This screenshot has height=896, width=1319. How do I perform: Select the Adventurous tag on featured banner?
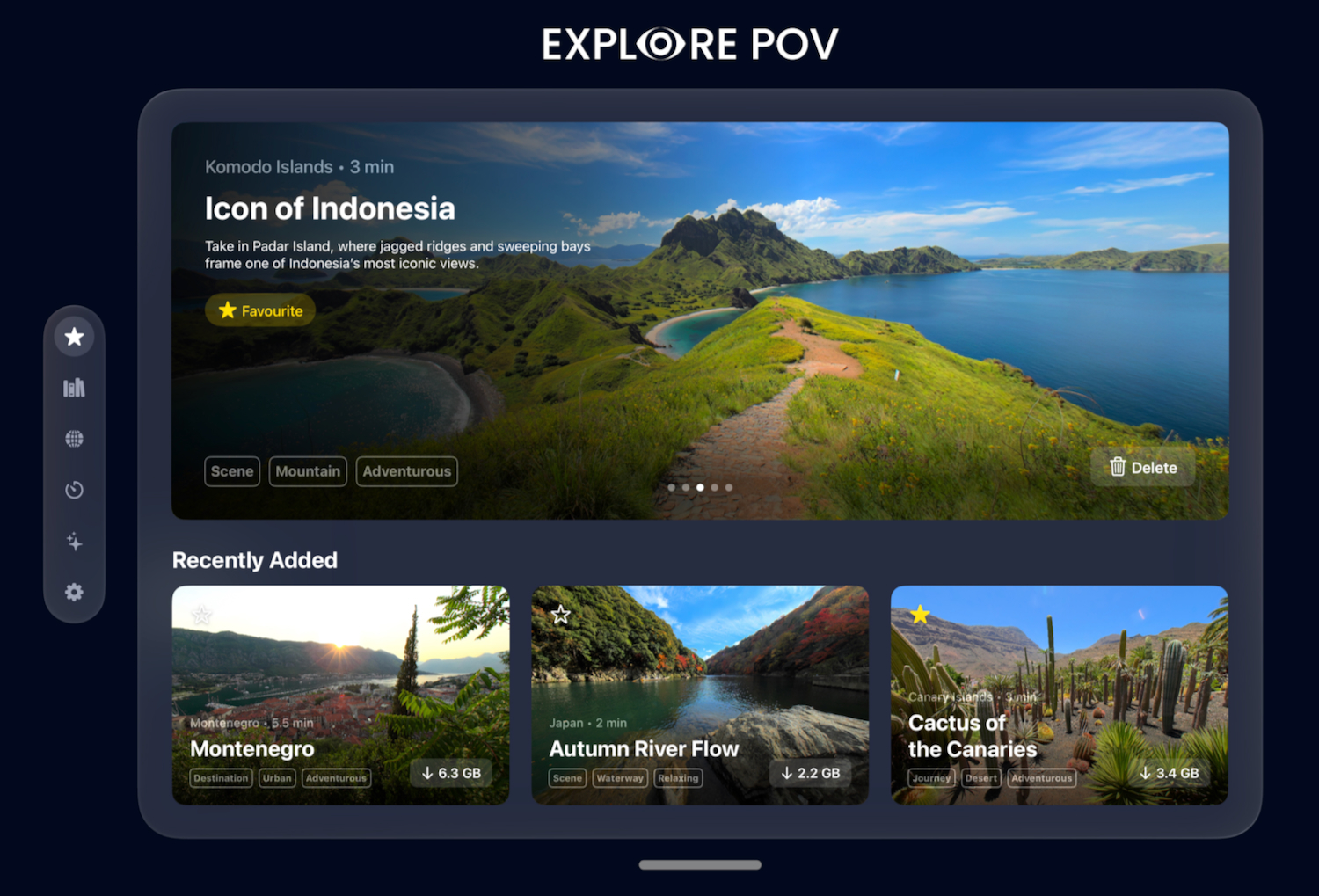pyautogui.click(x=407, y=471)
